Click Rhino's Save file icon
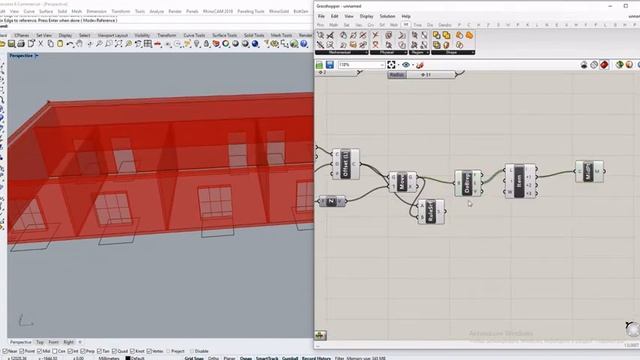 coord(11,44)
